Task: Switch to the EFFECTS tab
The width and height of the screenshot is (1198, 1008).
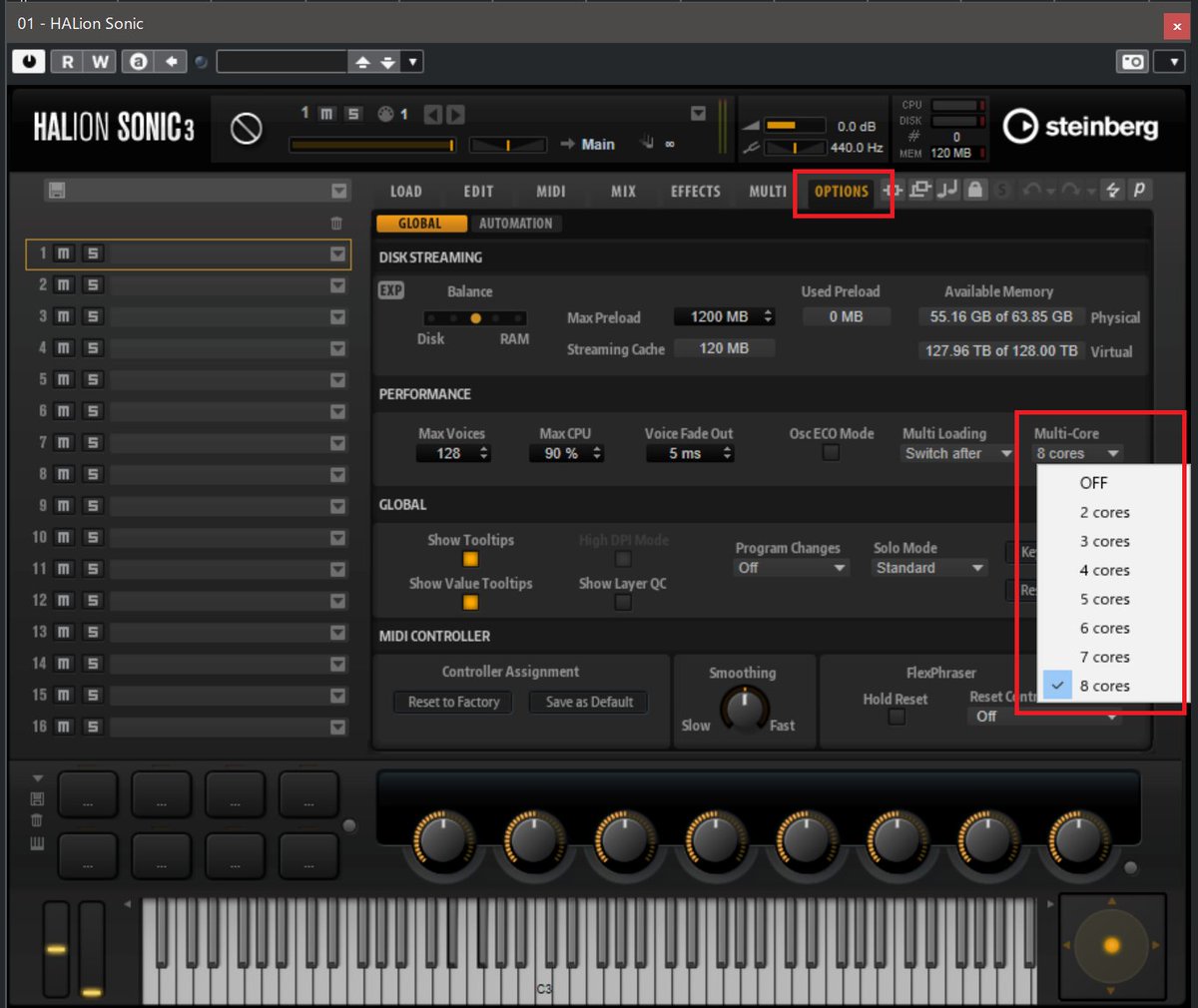Action: (x=695, y=191)
